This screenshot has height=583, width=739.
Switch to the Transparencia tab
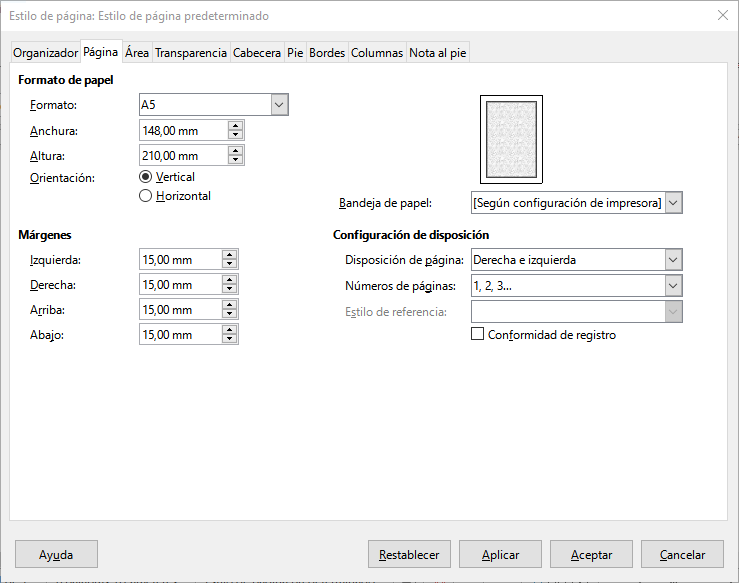[x=191, y=53]
